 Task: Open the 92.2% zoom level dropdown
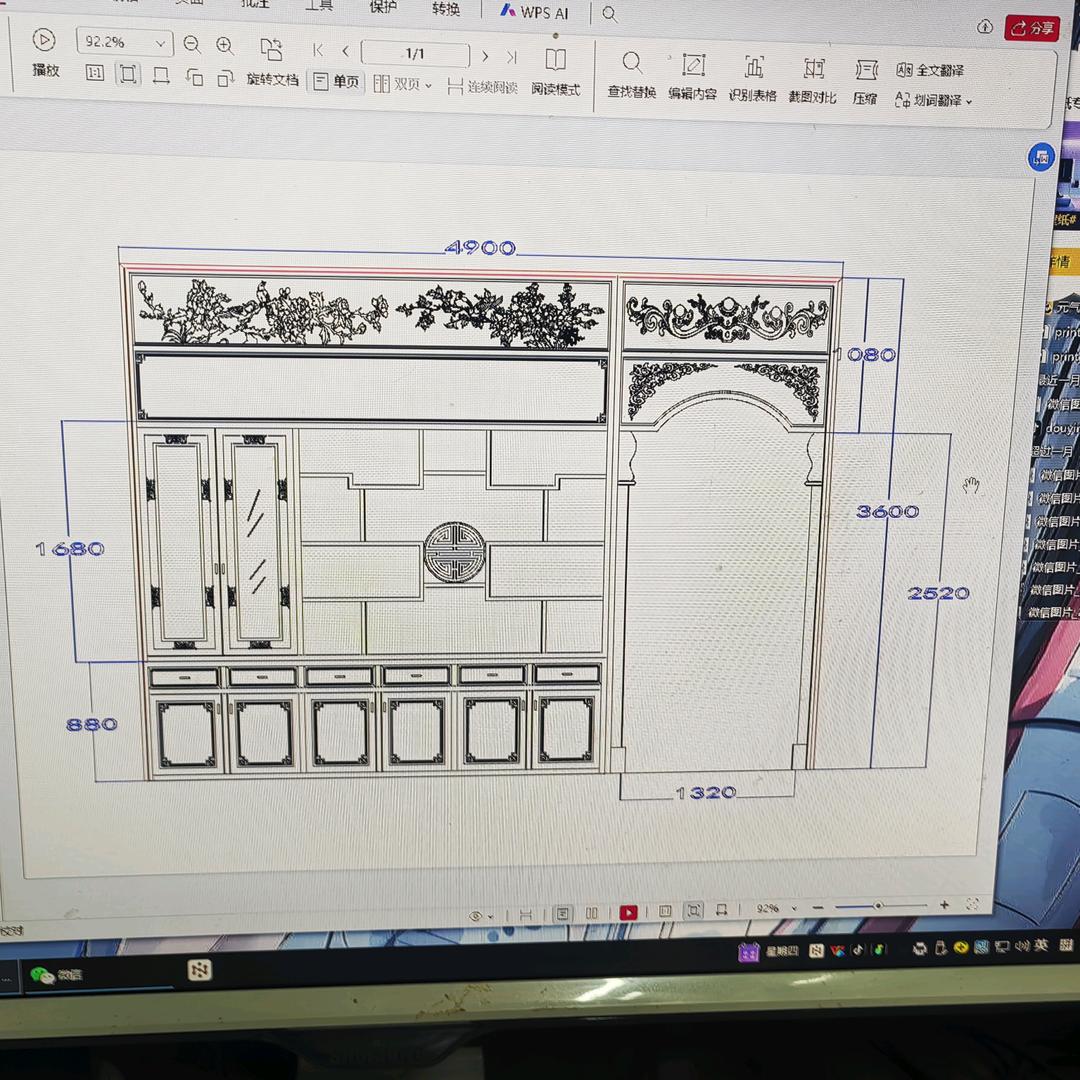[x=159, y=43]
